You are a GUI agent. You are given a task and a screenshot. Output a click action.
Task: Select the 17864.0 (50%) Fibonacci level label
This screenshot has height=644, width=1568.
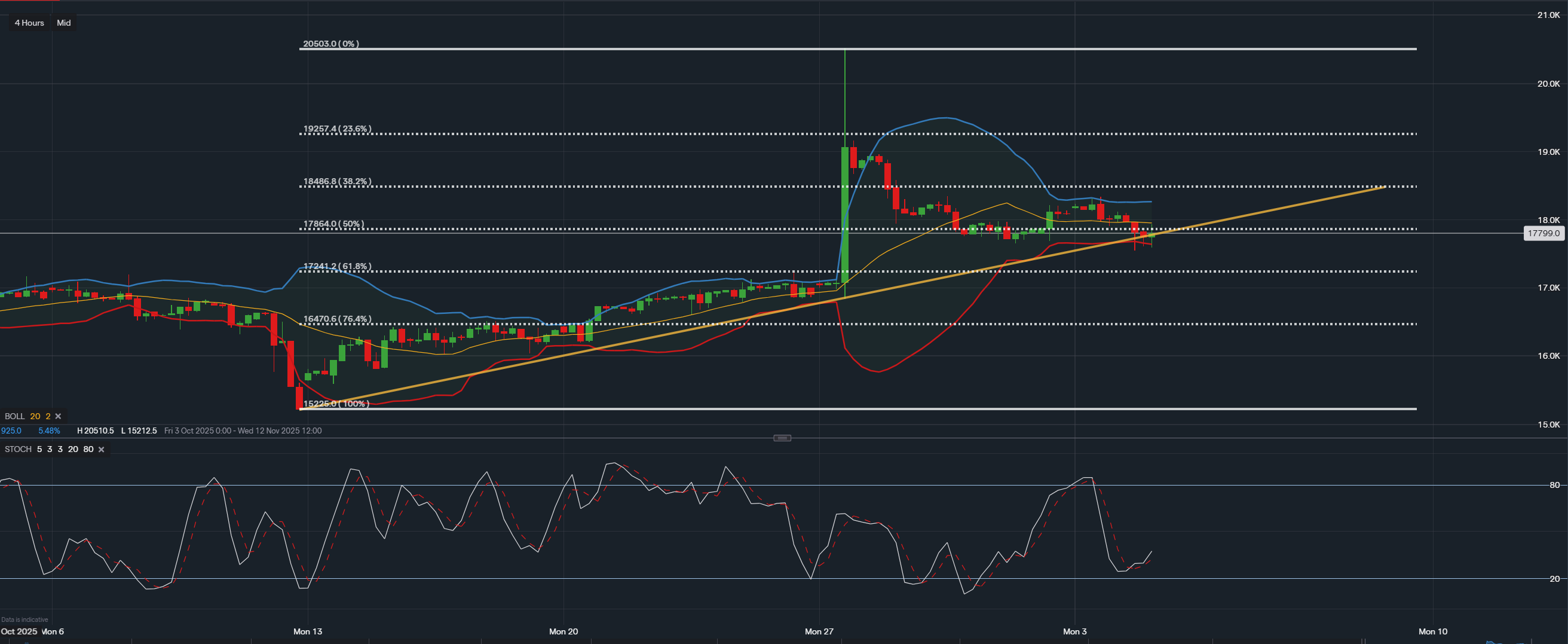coord(333,224)
